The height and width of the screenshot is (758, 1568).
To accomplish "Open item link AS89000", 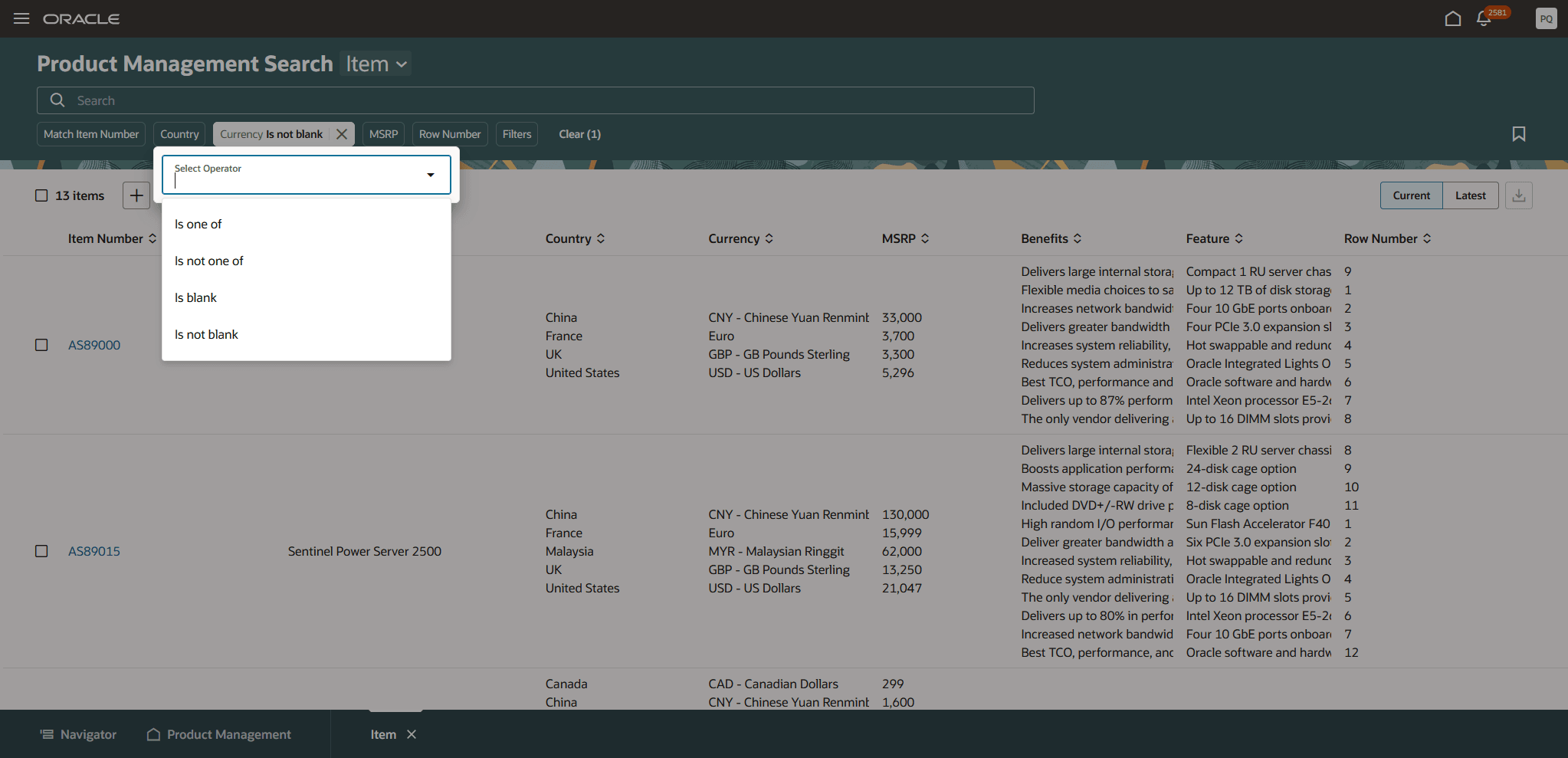I will (94, 345).
